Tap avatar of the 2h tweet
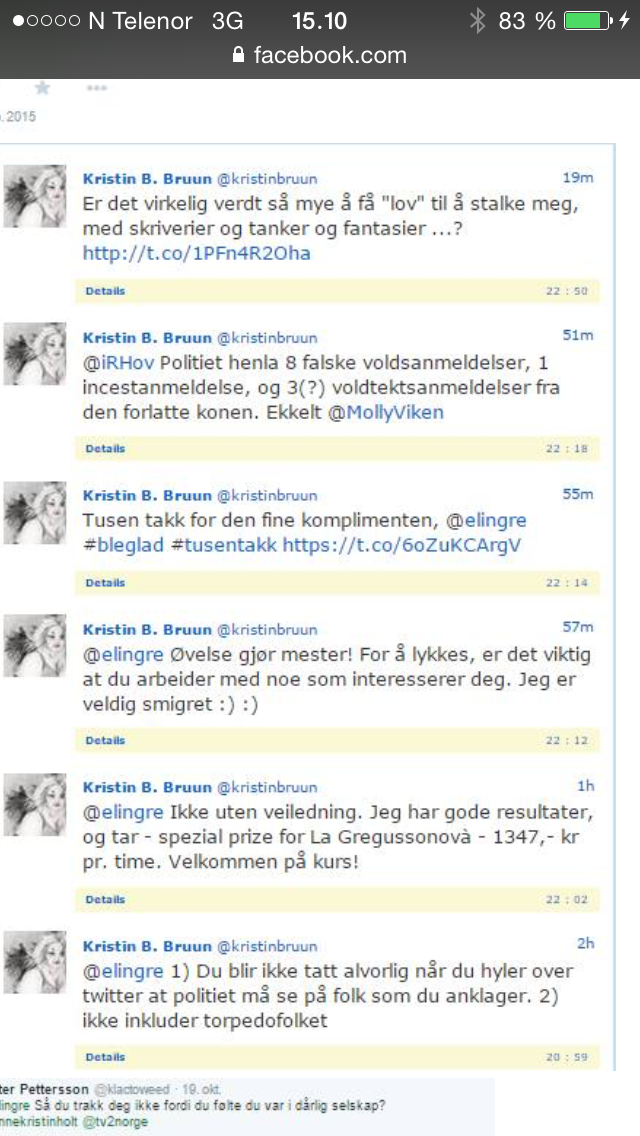Screen dimensions: 640x1136 pyautogui.click(x=35, y=962)
